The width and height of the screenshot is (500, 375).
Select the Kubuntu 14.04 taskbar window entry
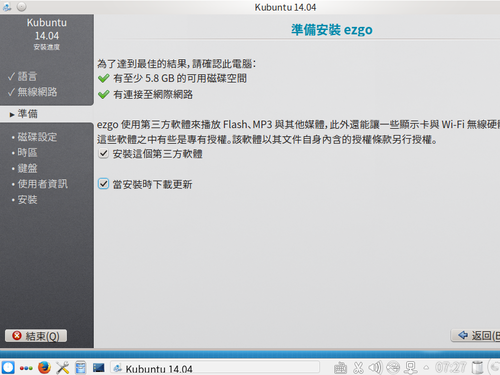(x=215, y=368)
